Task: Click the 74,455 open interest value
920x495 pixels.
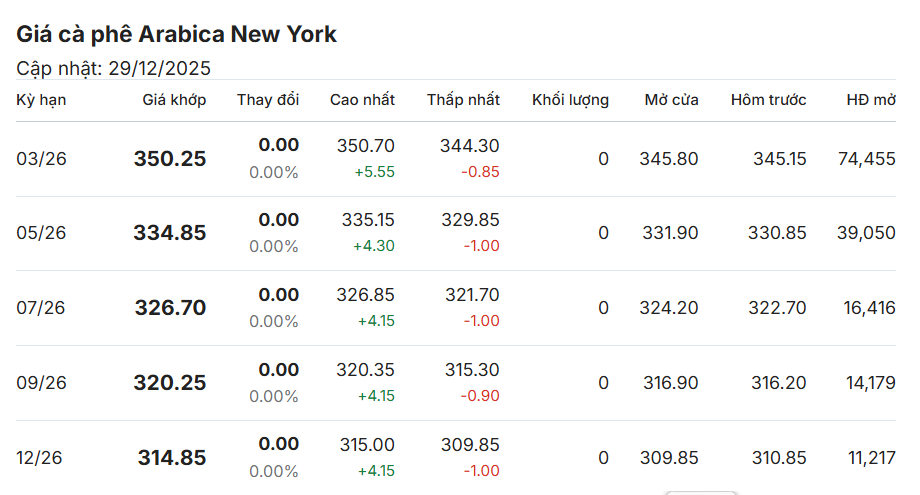Action: pyautogui.click(x=869, y=159)
